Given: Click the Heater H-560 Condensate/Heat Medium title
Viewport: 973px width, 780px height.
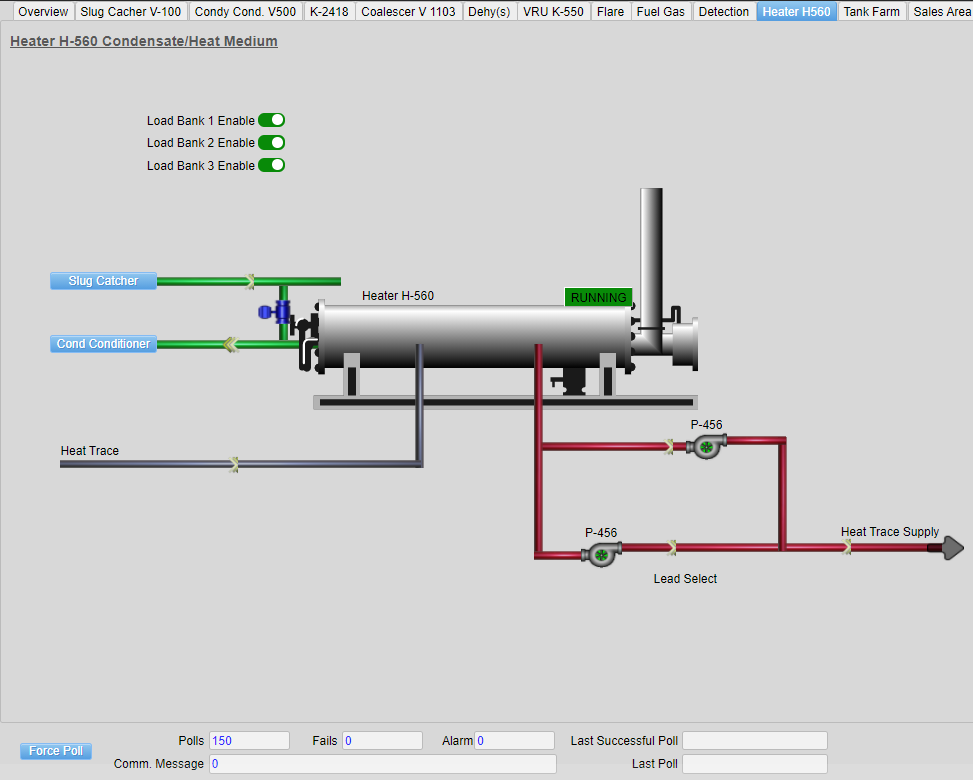Looking at the screenshot, I should pos(144,41).
